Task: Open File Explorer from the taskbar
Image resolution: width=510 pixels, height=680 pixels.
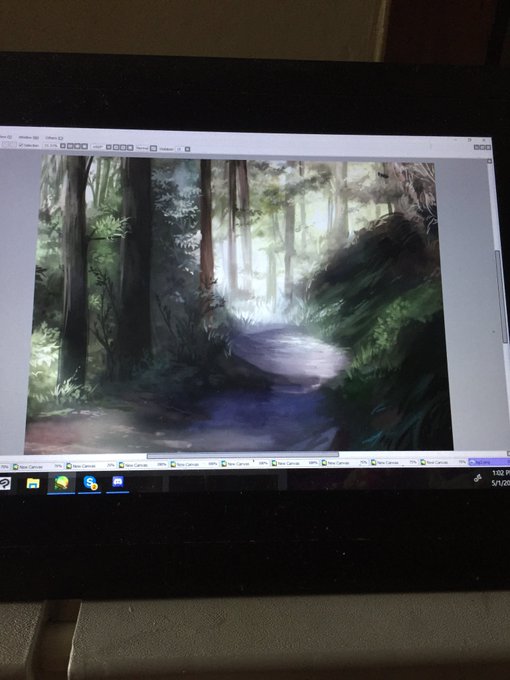Action: coord(33,483)
